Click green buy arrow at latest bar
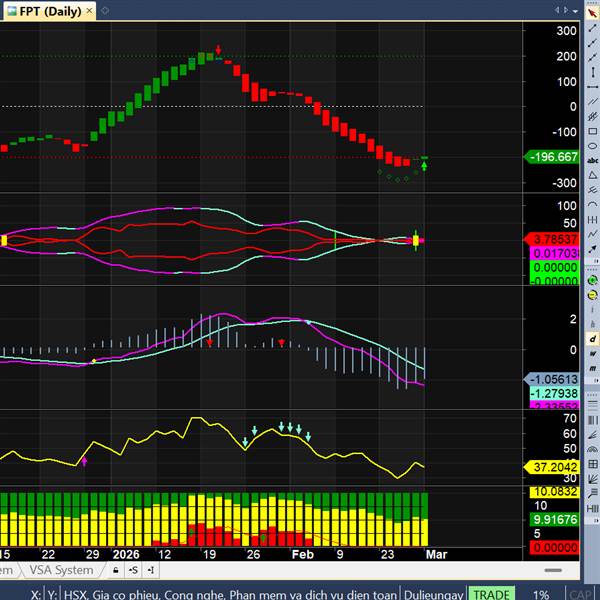This screenshot has width=600, height=600. [x=424, y=166]
